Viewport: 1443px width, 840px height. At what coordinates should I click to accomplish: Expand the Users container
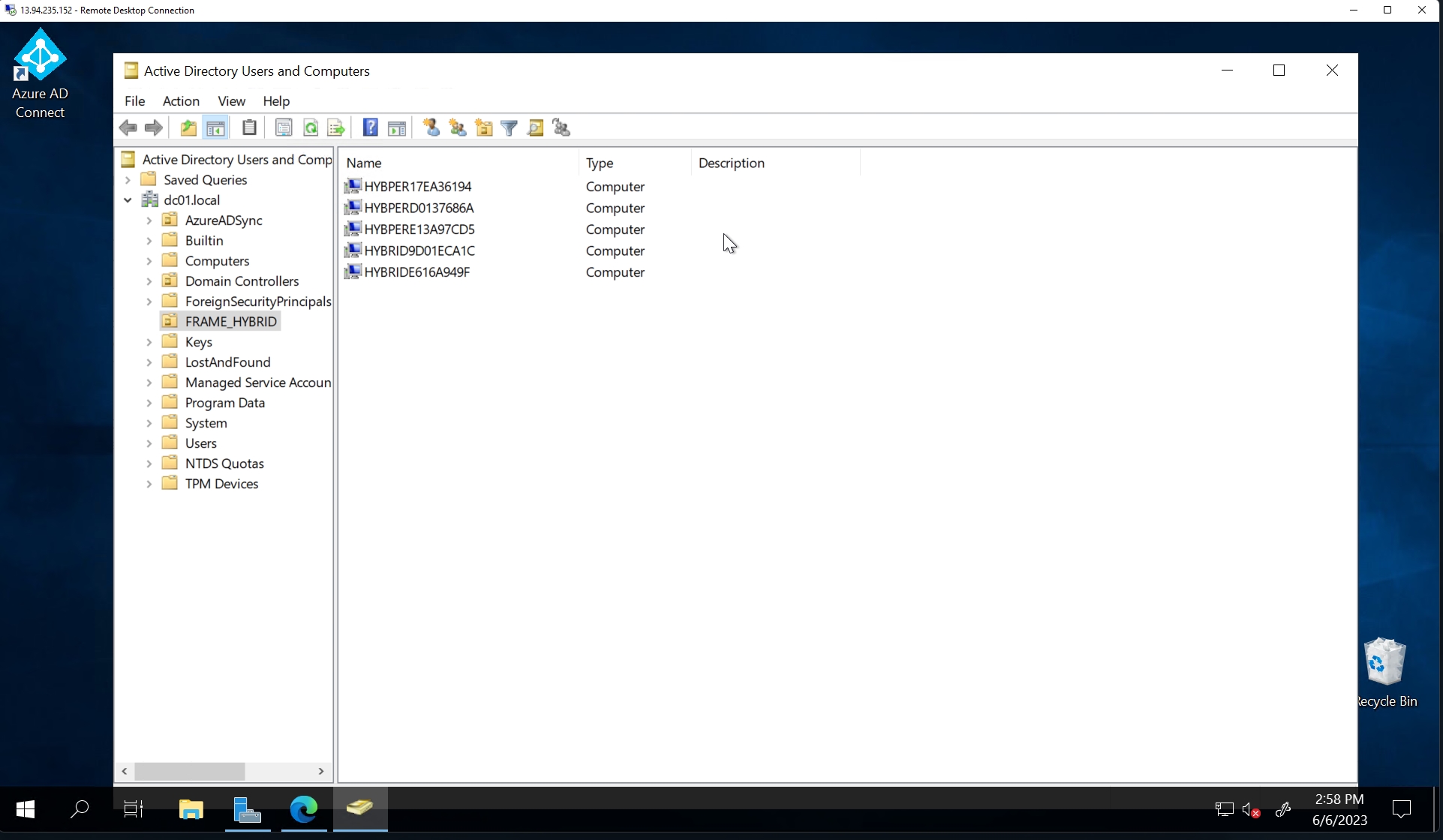pos(149,443)
